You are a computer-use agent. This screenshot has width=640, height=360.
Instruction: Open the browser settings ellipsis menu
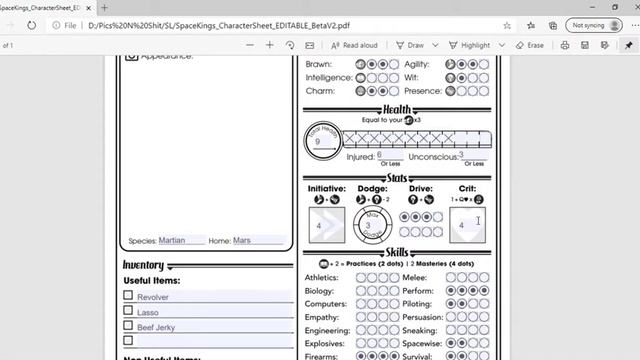click(635, 25)
